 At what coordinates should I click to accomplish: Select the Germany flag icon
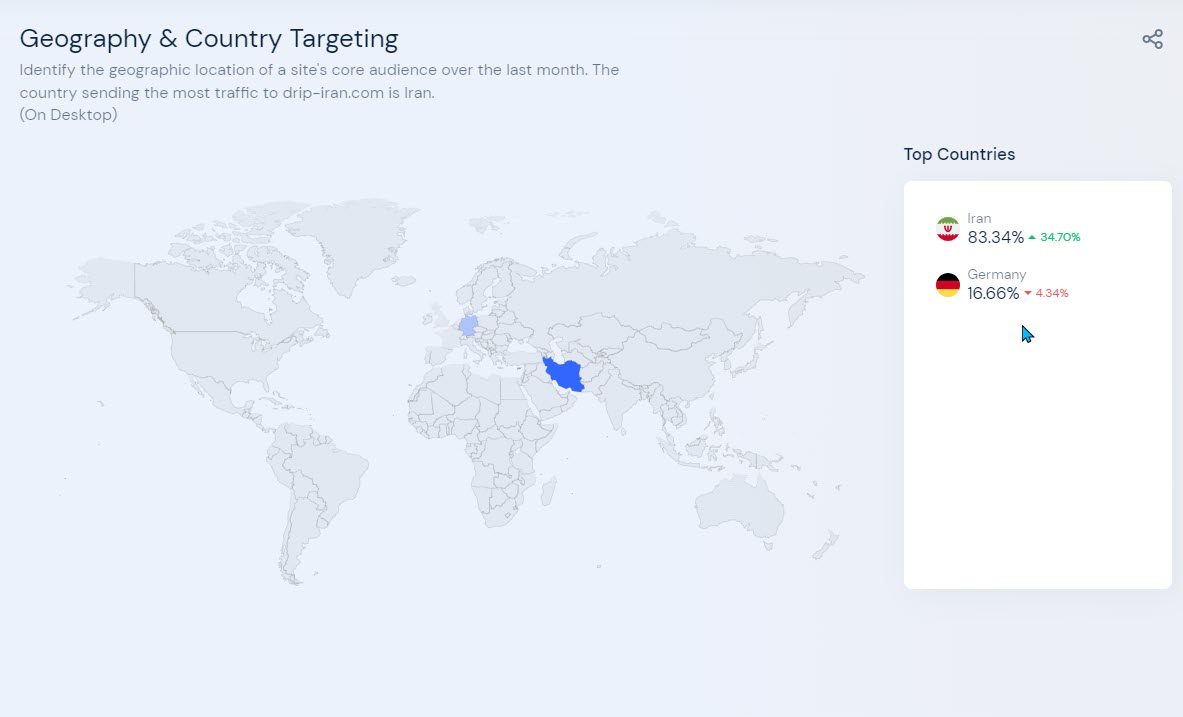click(948, 285)
